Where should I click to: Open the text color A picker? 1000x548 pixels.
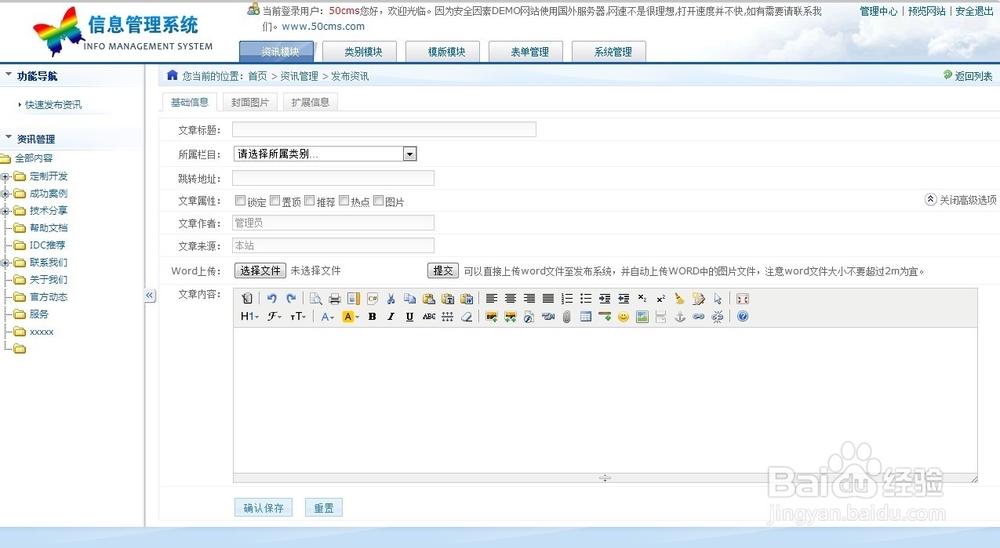click(x=328, y=316)
